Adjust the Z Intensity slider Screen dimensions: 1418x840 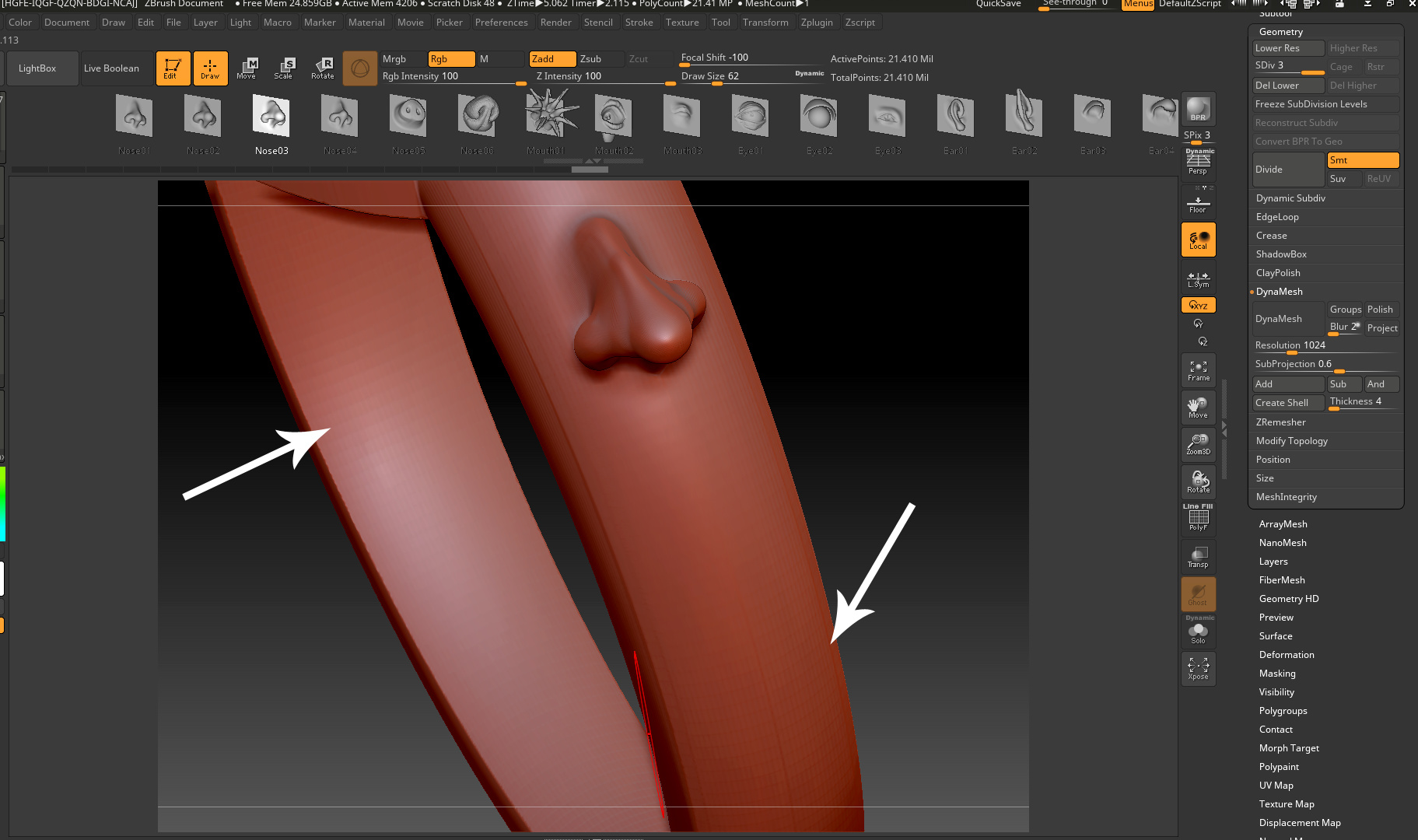605,77
